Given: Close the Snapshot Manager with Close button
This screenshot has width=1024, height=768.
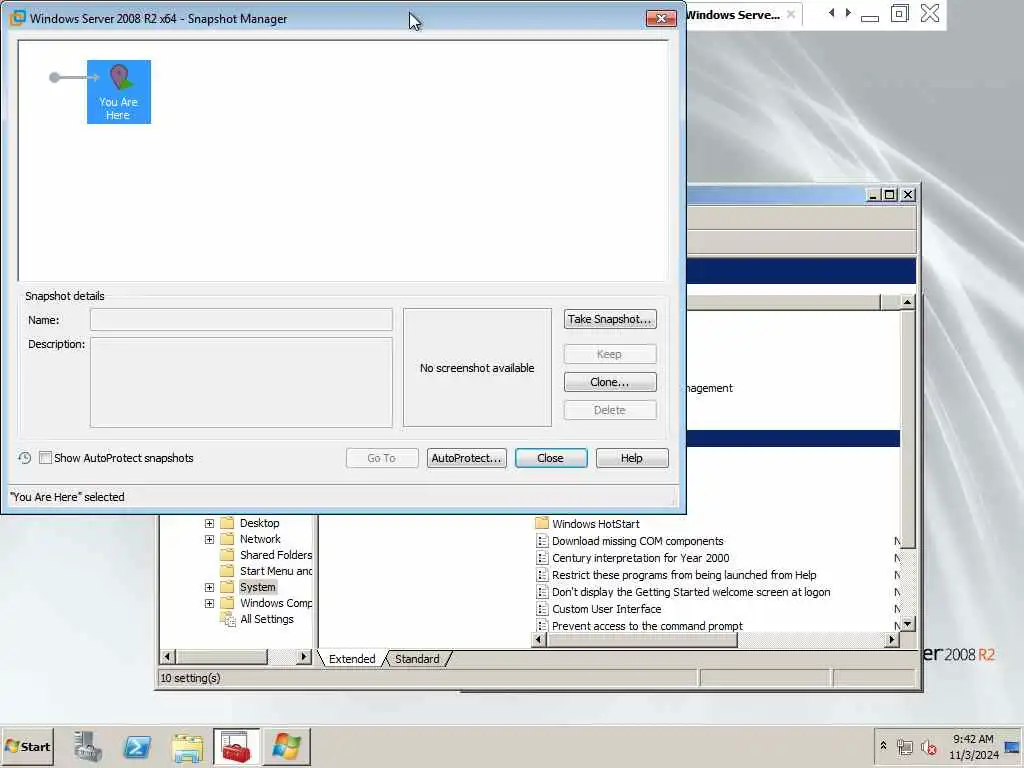Looking at the screenshot, I should [x=551, y=458].
